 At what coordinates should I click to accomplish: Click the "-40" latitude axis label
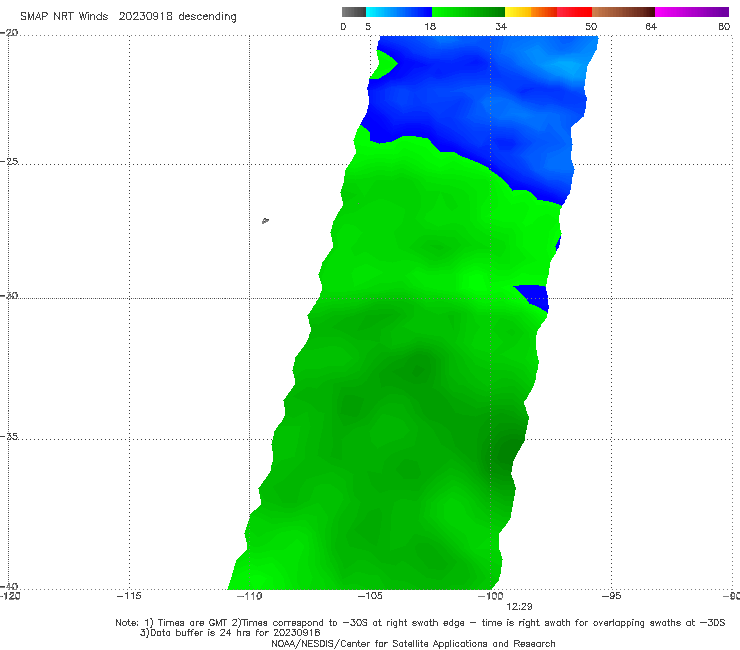9,586
